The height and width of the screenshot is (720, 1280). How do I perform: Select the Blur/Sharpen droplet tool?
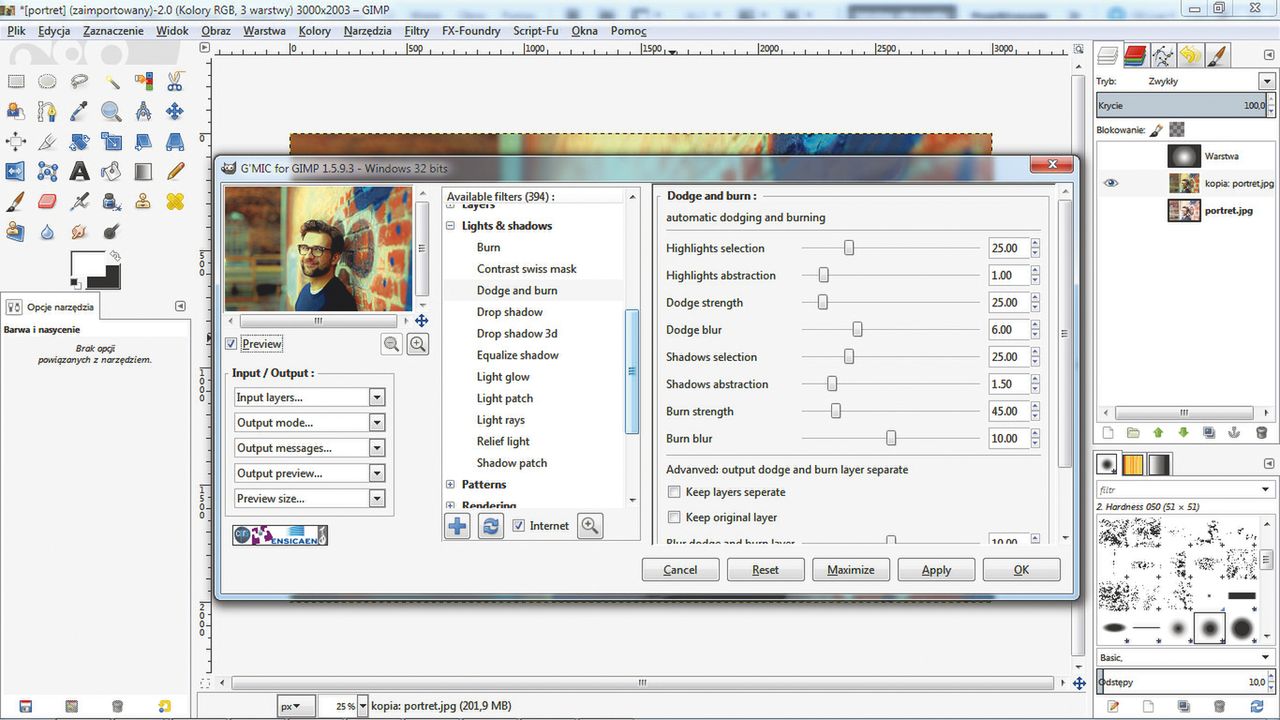[47, 232]
